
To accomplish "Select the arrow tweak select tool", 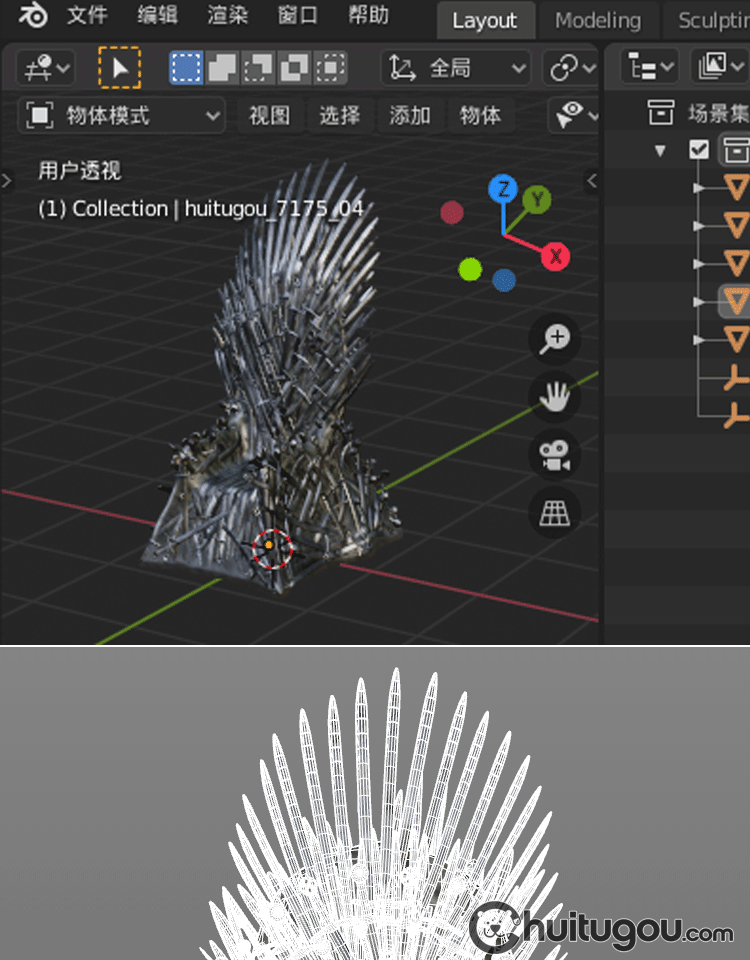I will point(120,68).
